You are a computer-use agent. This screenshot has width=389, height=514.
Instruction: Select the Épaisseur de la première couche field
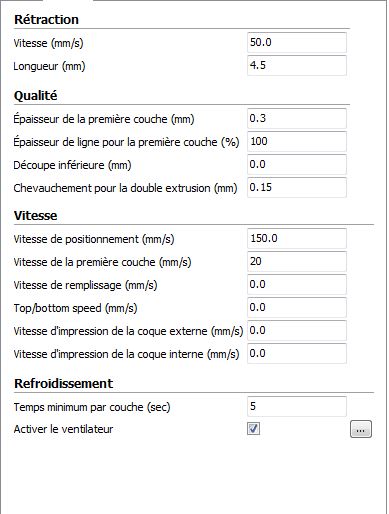(x=297, y=118)
